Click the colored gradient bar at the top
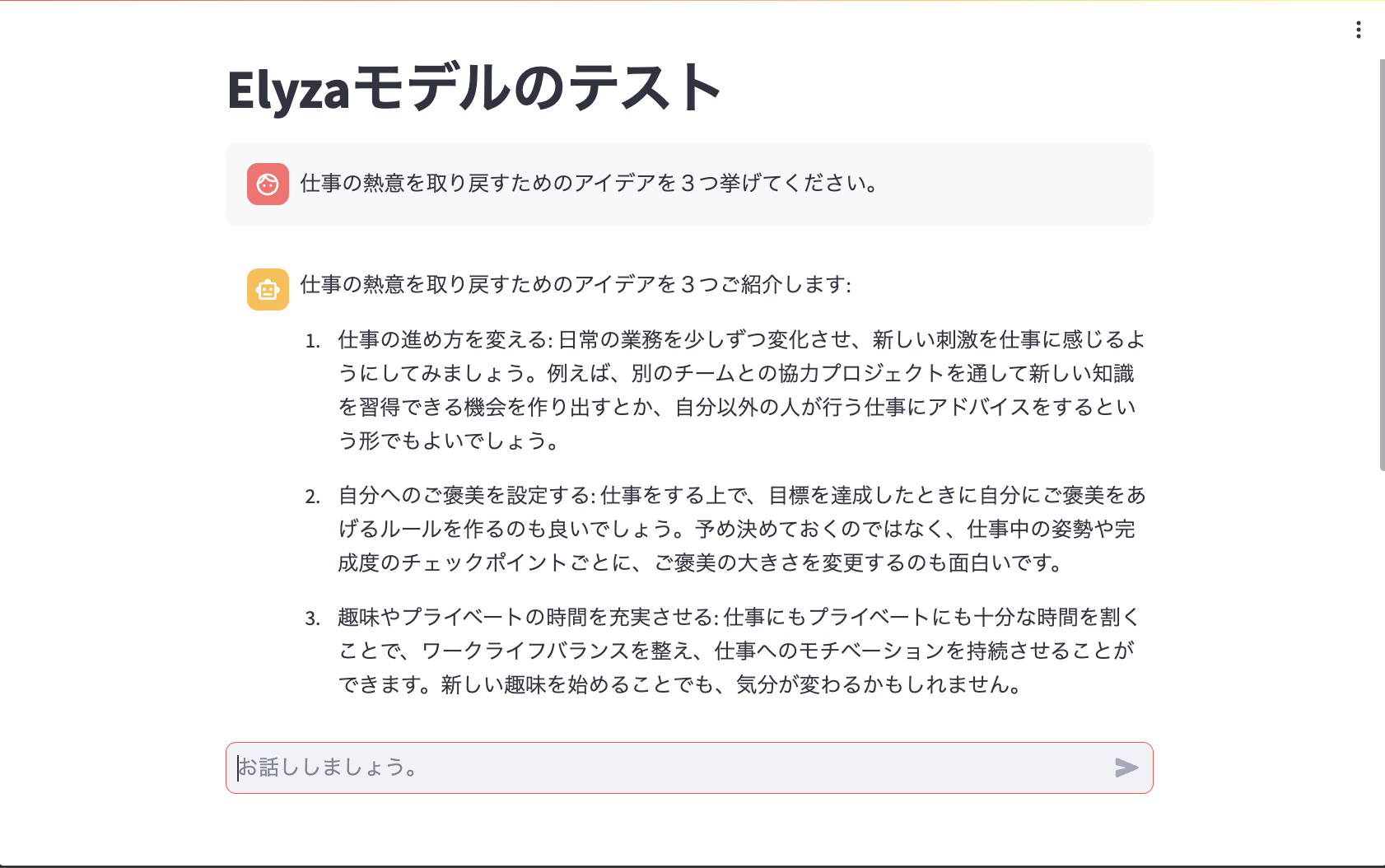 [692, 3]
